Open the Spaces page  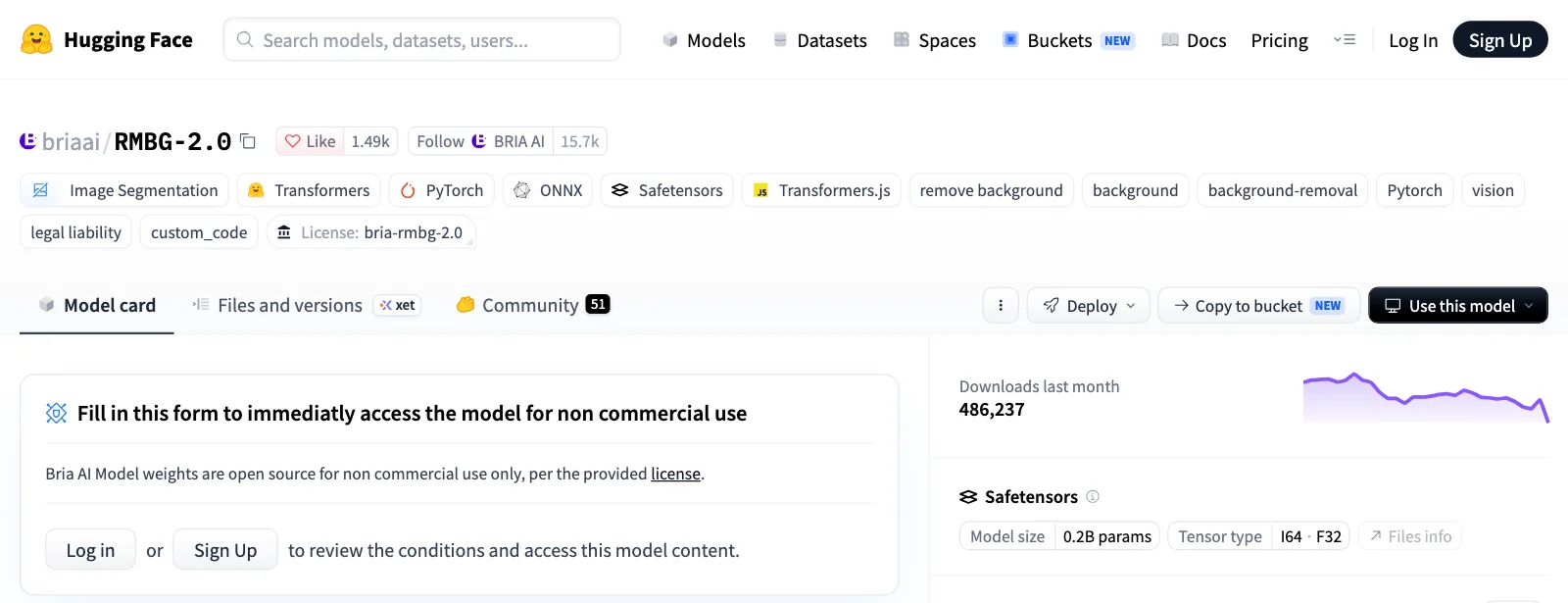point(935,40)
